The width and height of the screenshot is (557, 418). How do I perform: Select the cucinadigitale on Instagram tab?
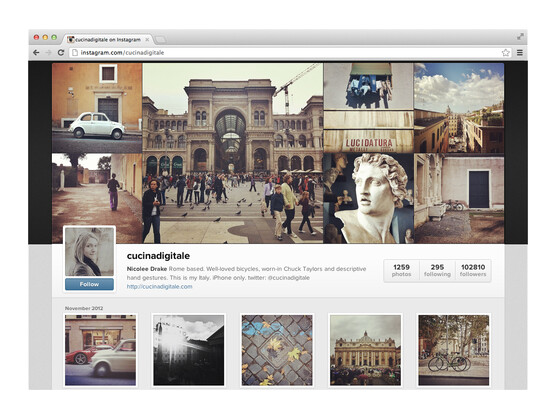108,39
